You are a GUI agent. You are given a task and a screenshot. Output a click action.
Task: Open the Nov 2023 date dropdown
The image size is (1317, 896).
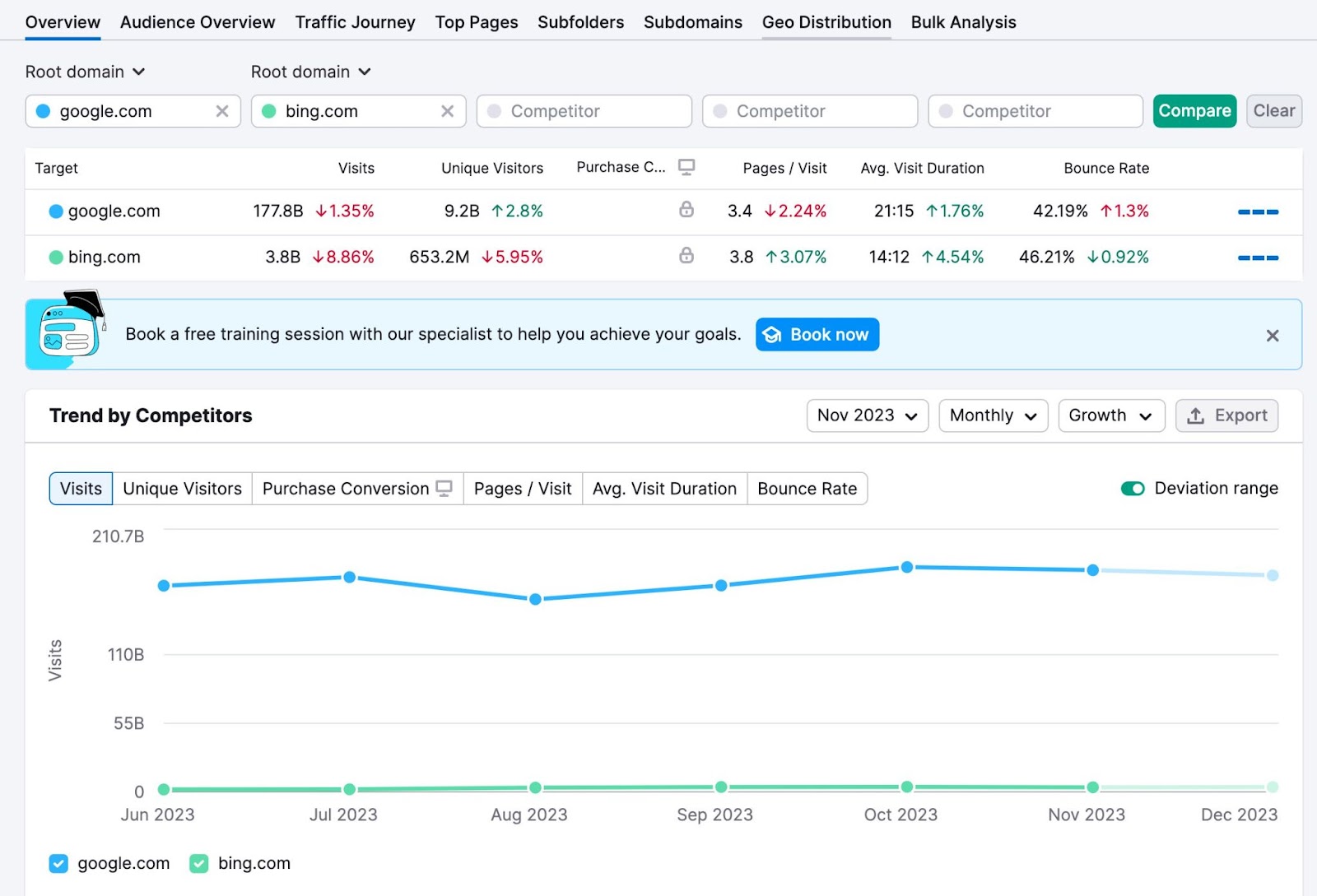[867, 416]
